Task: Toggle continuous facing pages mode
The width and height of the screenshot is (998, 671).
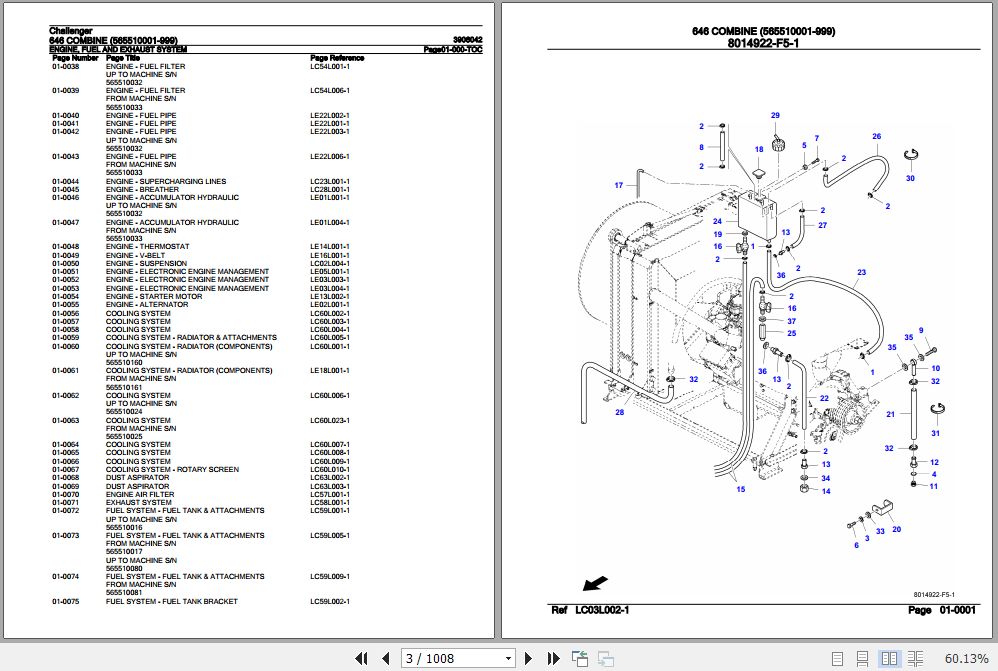Action: pyautogui.click(x=918, y=658)
